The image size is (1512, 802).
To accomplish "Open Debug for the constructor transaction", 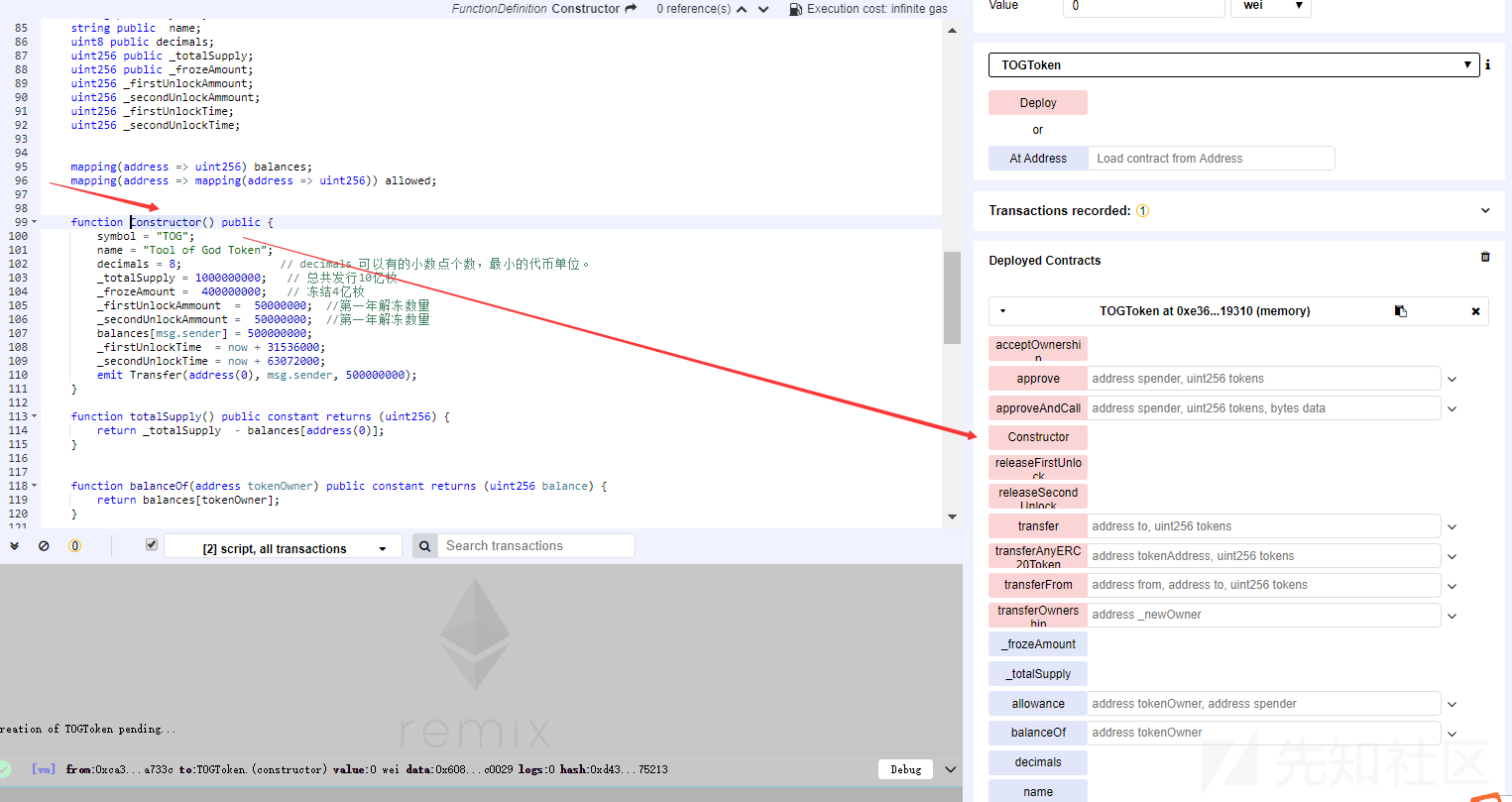I will point(905,769).
